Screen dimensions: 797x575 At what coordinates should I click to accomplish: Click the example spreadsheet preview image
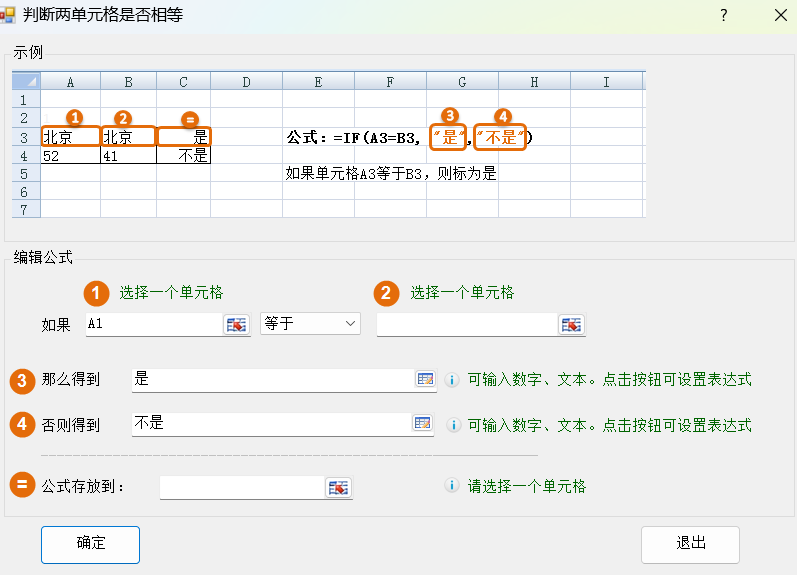pyautogui.click(x=329, y=144)
